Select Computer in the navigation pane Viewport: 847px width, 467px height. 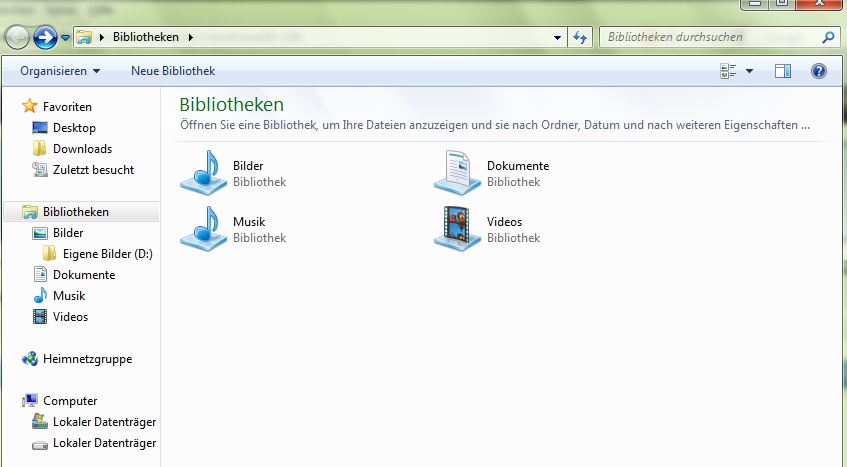tap(70, 401)
